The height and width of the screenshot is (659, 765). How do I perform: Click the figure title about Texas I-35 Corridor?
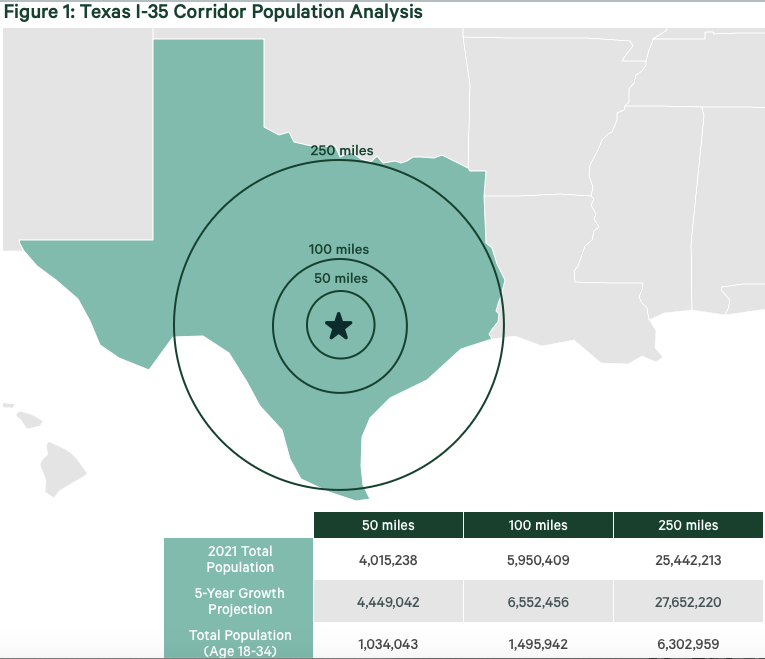coord(213,12)
